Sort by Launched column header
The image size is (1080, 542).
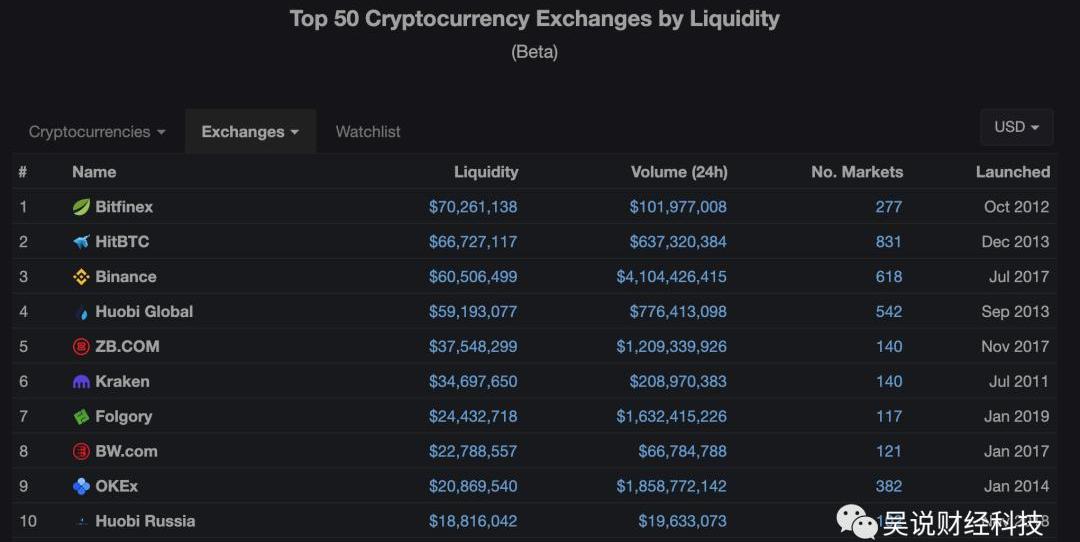coord(1012,172)
